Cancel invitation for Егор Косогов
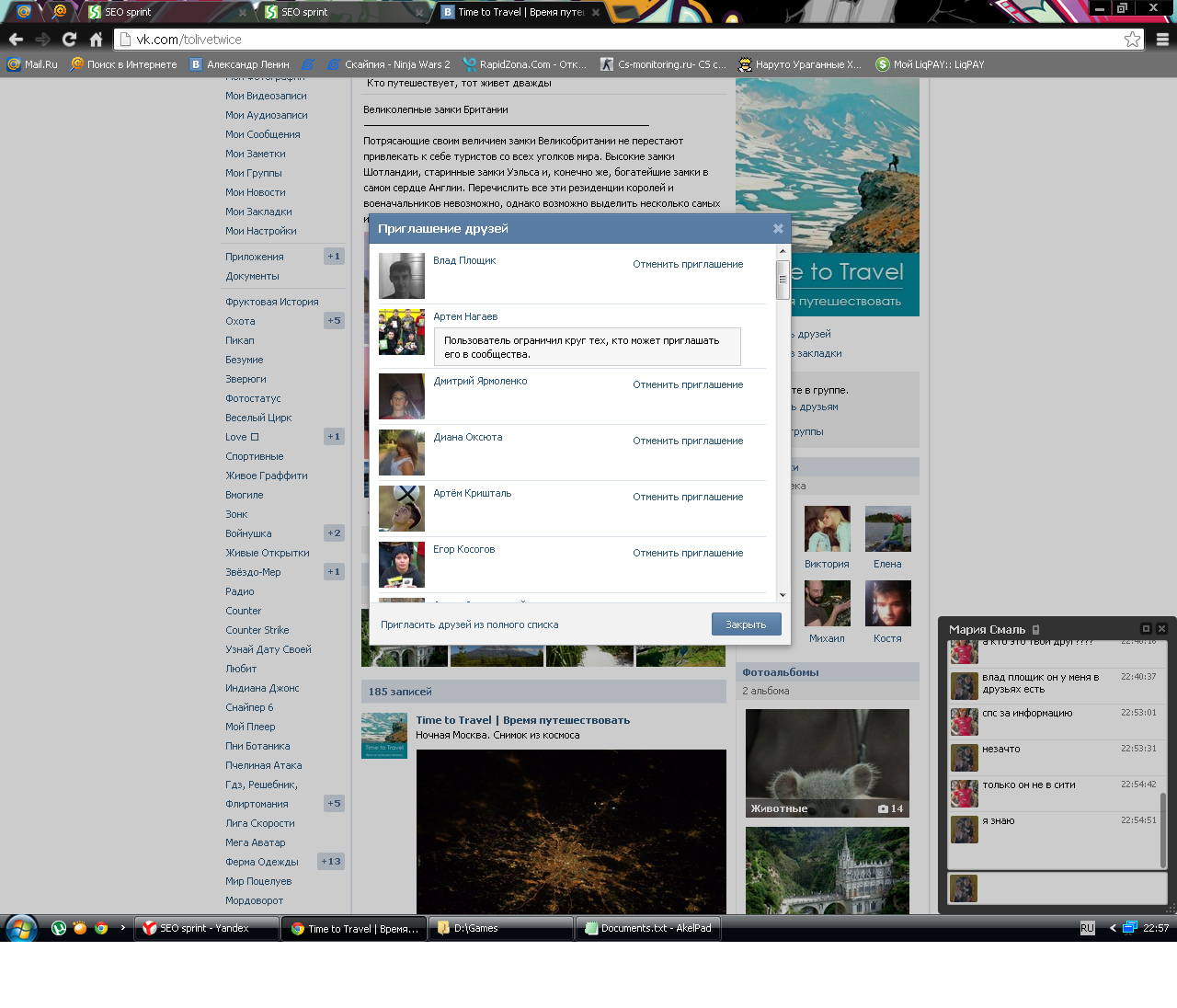The image size is (1177, 1008). (x=688, y=553)
